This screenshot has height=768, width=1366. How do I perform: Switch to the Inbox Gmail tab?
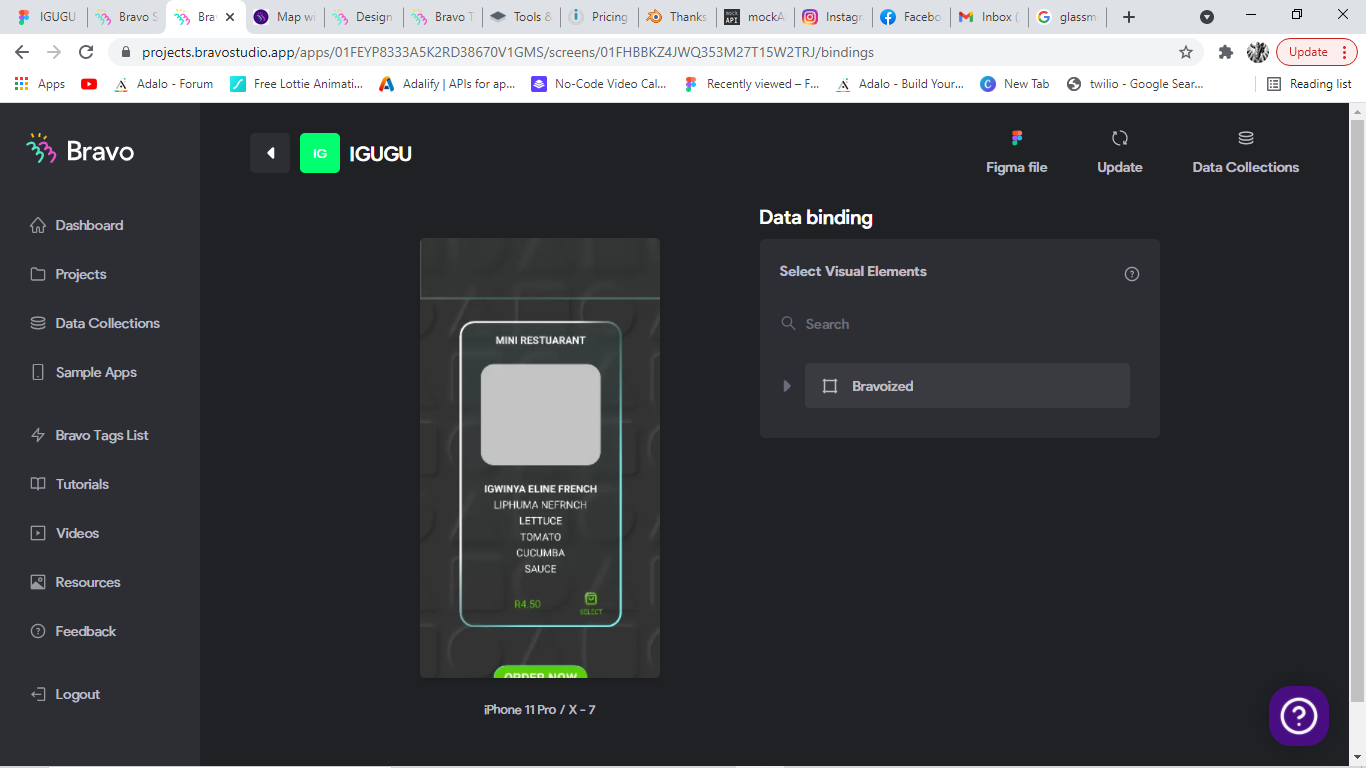pyautogui.click(x=988, y=17)
